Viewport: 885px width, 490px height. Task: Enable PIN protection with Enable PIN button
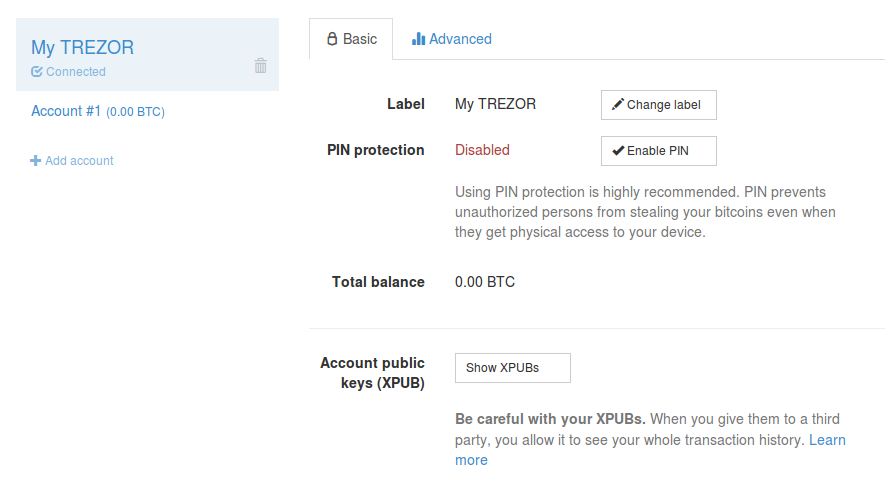[x=659, y=151]
